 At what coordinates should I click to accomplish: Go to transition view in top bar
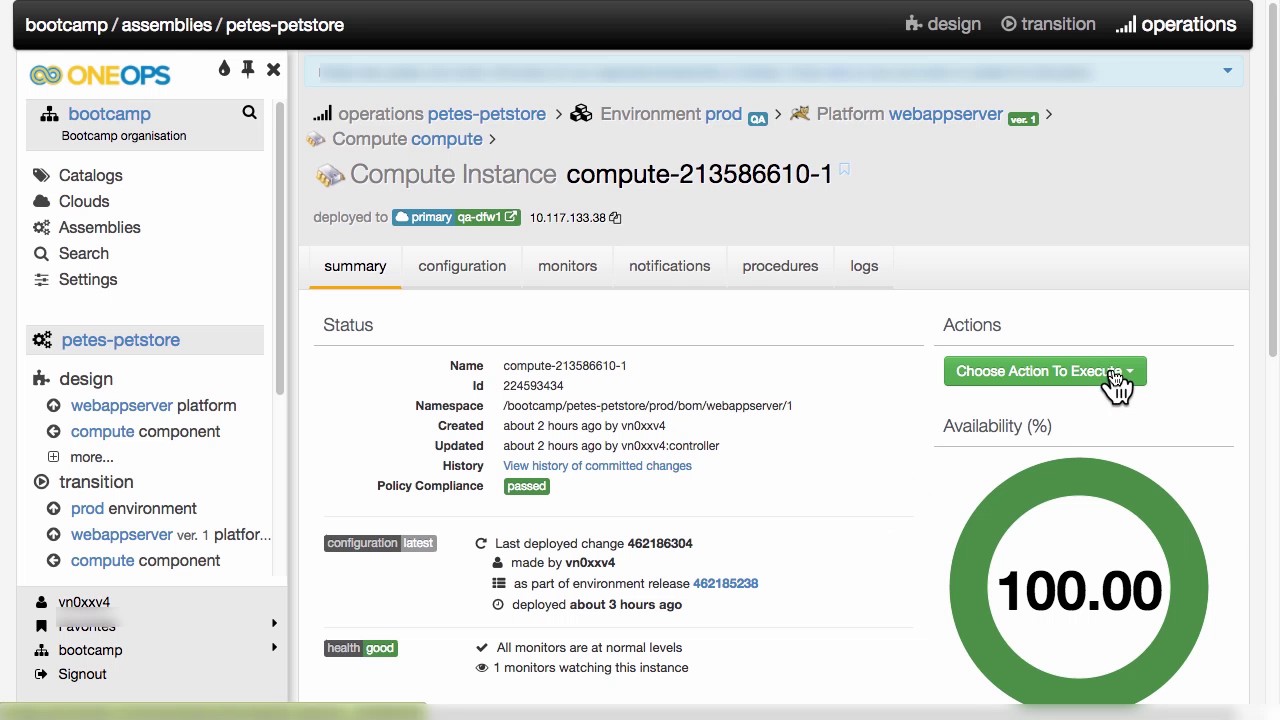click(x=1048, y=24)
